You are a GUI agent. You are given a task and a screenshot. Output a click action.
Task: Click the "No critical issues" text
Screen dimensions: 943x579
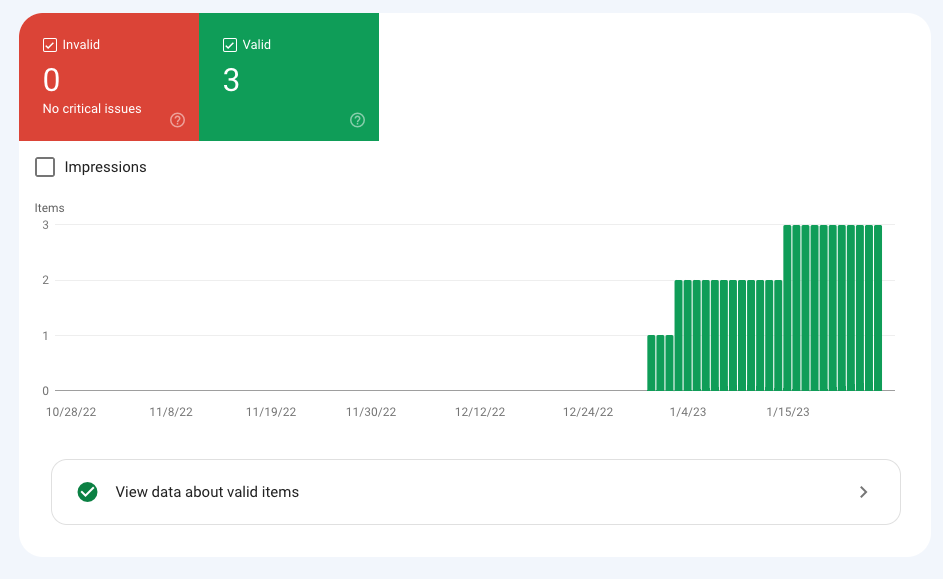(92, 108)
